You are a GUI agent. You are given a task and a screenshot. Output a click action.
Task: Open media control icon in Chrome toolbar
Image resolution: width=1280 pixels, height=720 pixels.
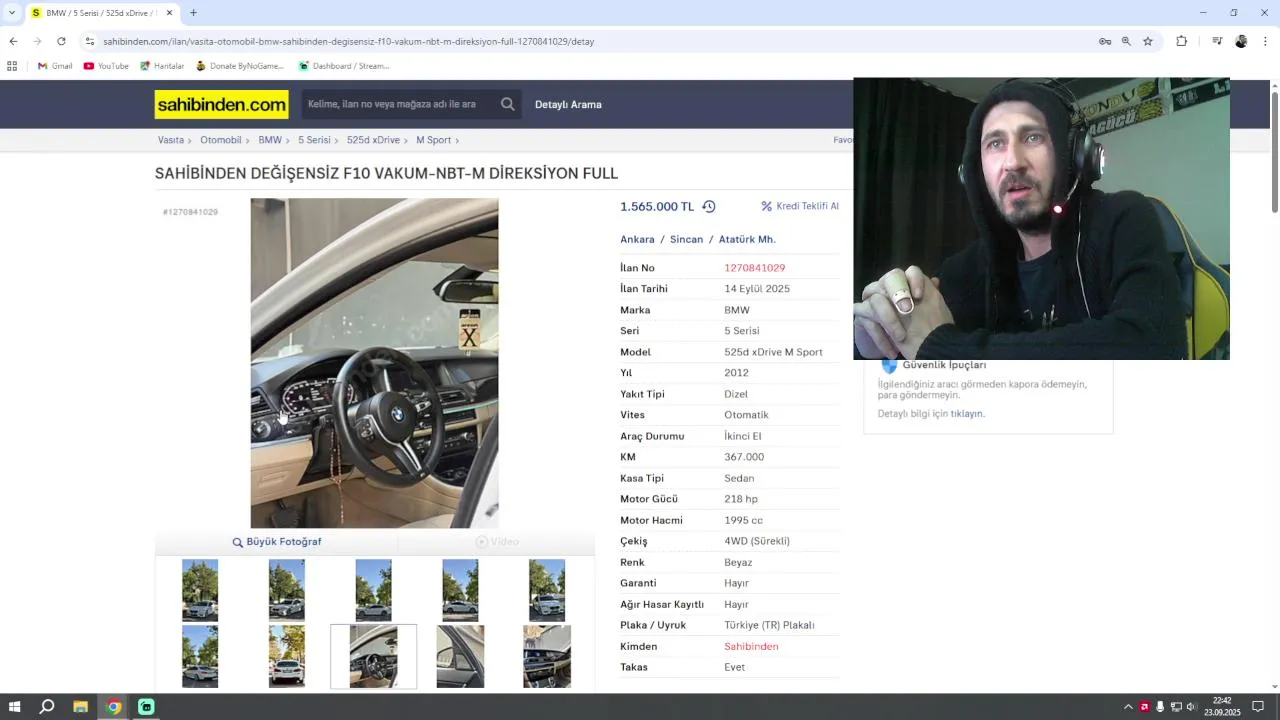click(x=1217, y=41)
